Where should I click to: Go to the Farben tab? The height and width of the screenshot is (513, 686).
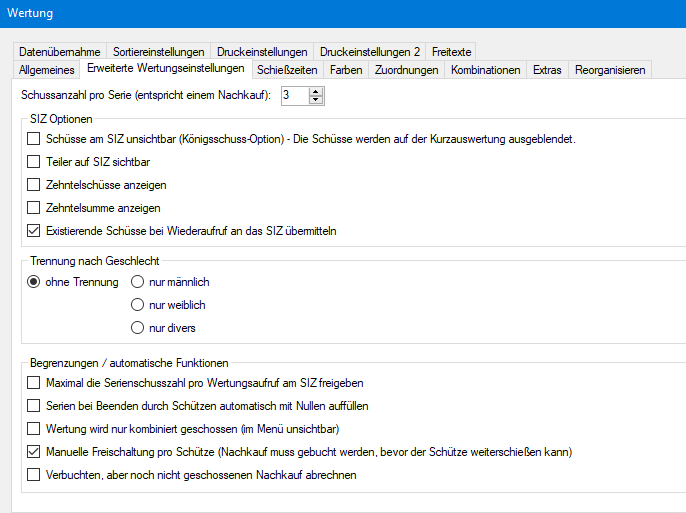click(346, 70)
